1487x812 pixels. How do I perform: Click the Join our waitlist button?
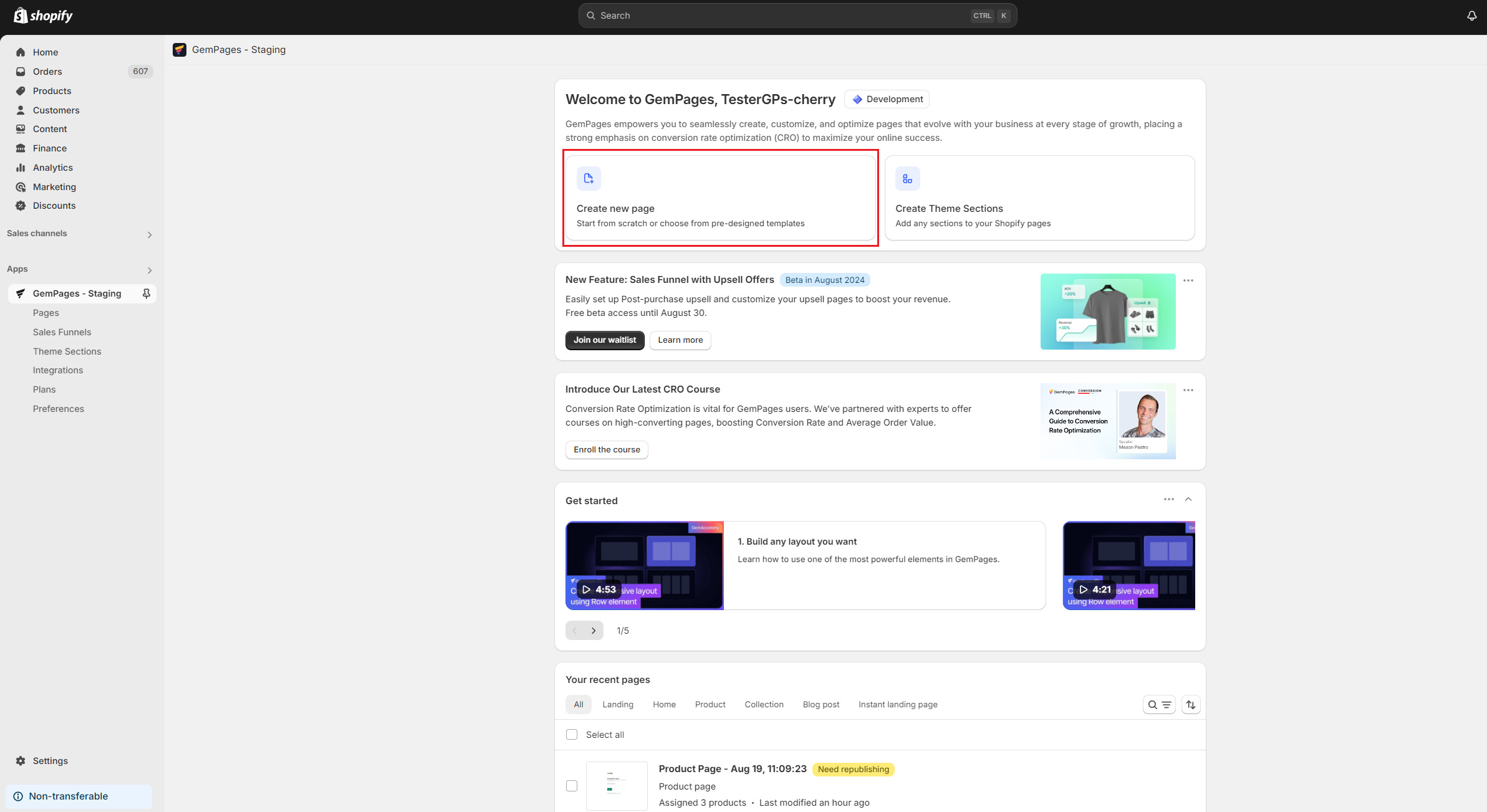(x=604, y=340)
